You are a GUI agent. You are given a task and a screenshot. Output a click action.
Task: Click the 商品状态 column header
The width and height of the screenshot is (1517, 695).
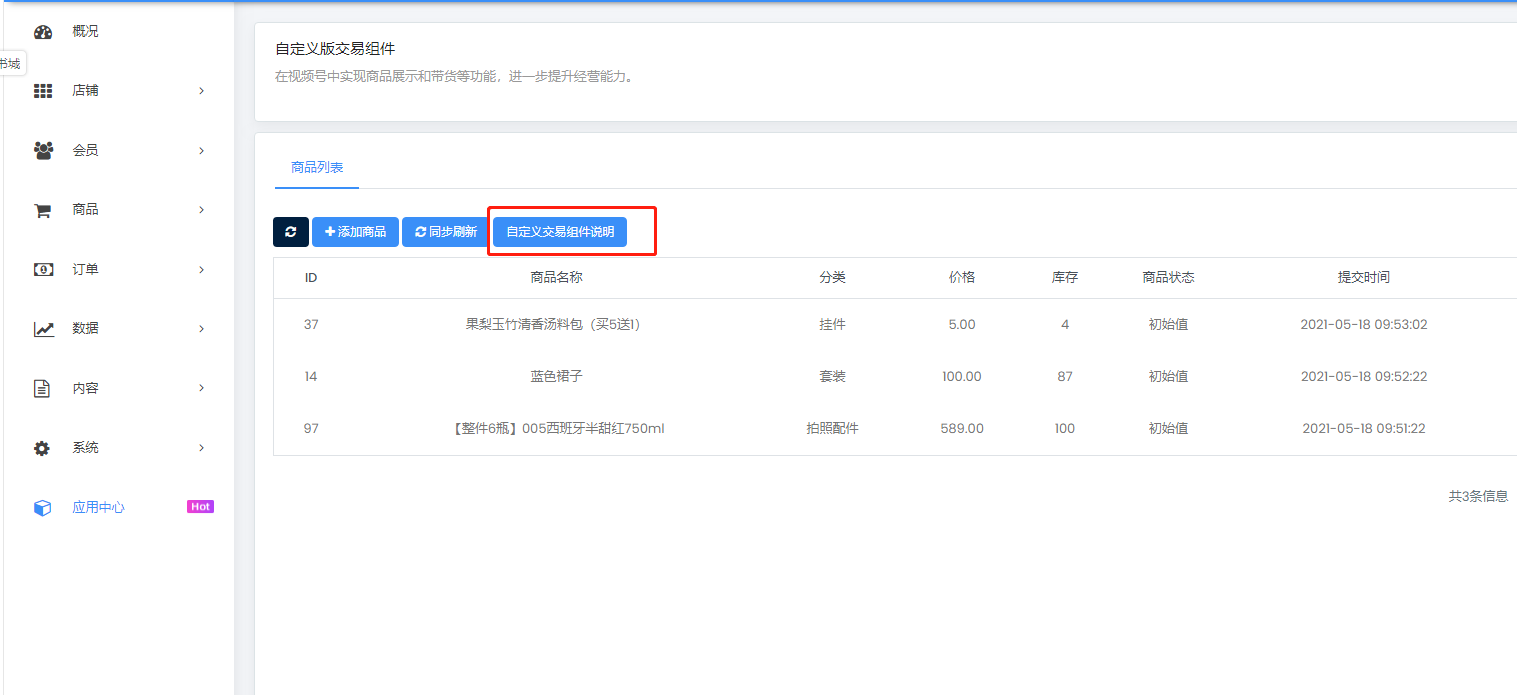(1168, 277)
